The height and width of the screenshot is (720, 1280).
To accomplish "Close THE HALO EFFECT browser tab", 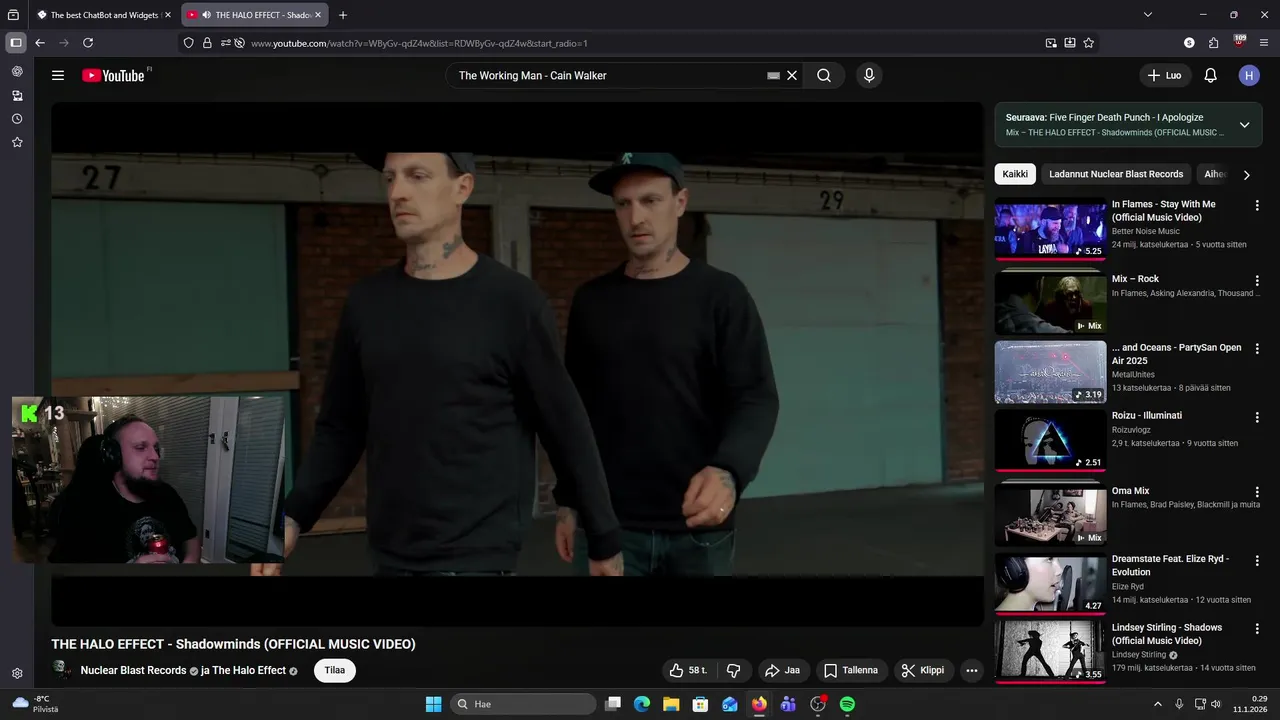I will 318,15.
